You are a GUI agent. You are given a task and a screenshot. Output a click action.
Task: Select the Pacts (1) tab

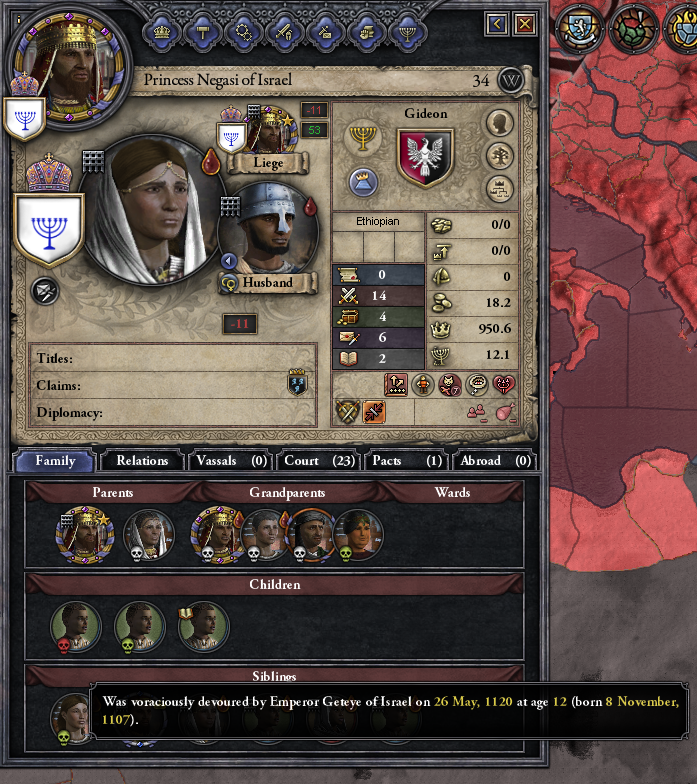coord(407,460)
